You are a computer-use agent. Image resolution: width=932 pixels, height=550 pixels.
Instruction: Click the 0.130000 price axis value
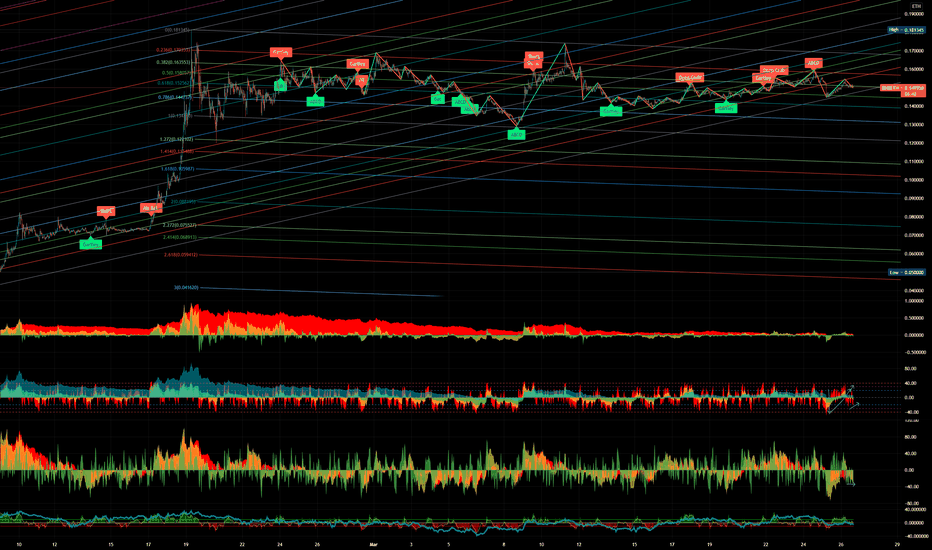(x=914, y=125)
